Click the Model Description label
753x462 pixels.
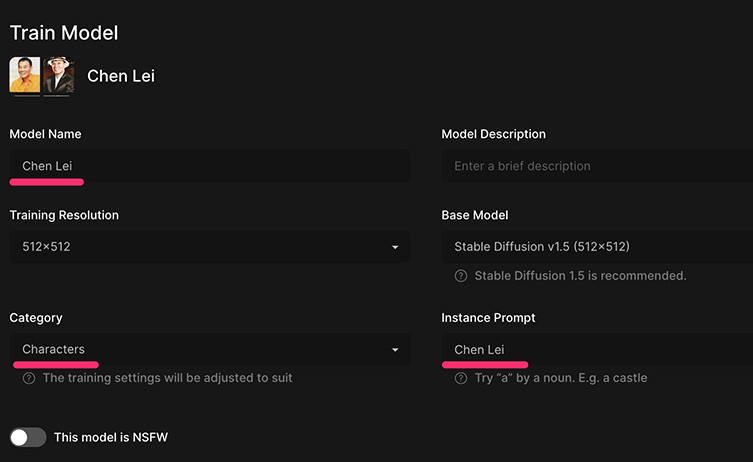point(493,134)
